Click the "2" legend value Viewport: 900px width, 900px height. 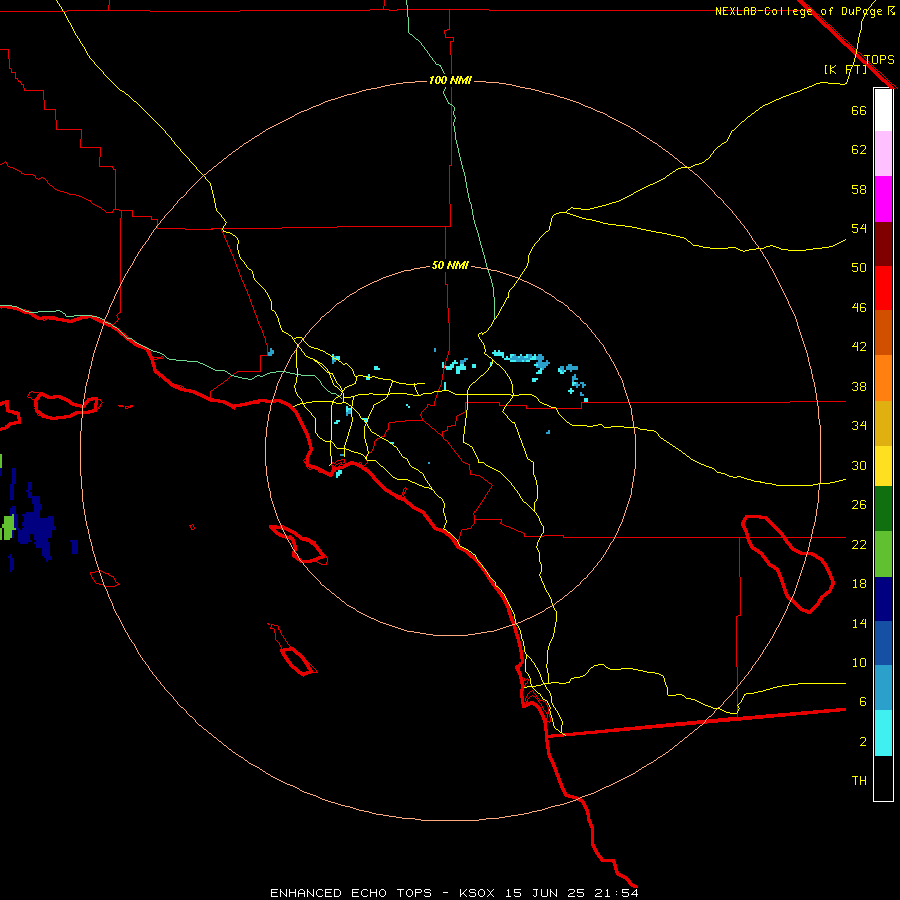click(862, 741)
